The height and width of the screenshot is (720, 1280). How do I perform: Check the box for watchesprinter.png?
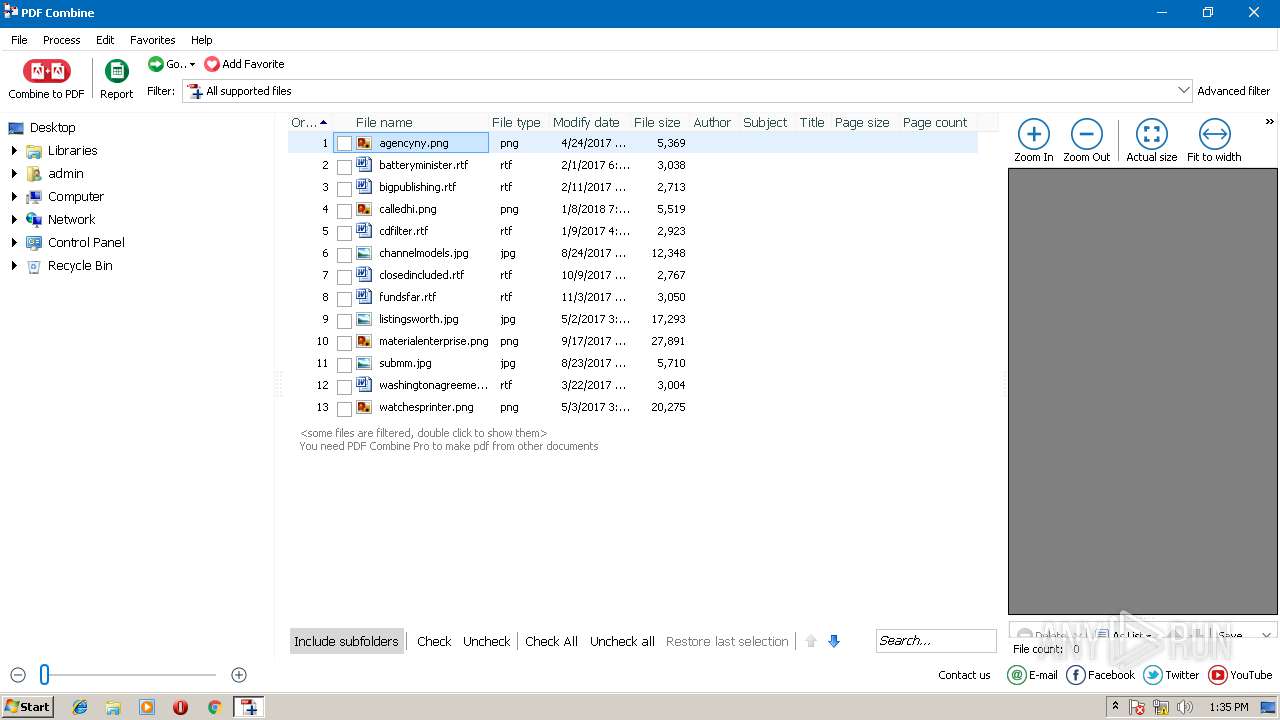[x=344, y=408]
